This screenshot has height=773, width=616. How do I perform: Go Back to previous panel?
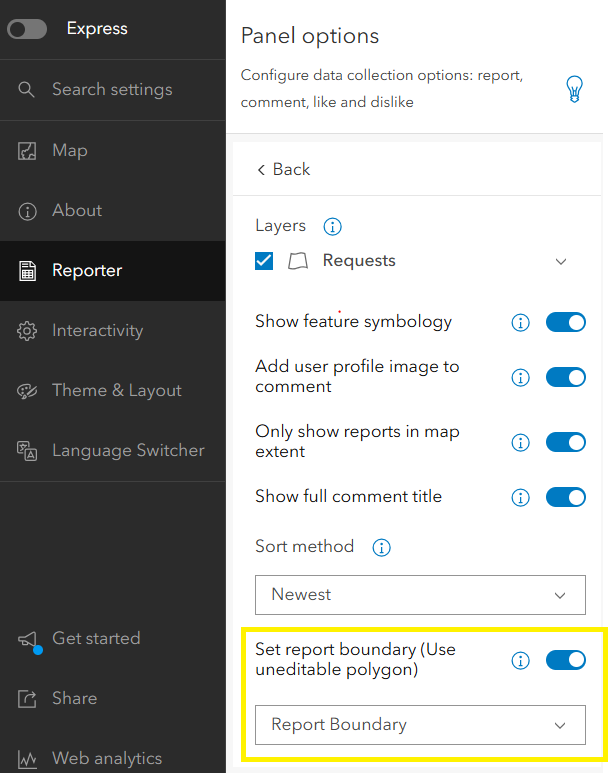pos(283,169)
